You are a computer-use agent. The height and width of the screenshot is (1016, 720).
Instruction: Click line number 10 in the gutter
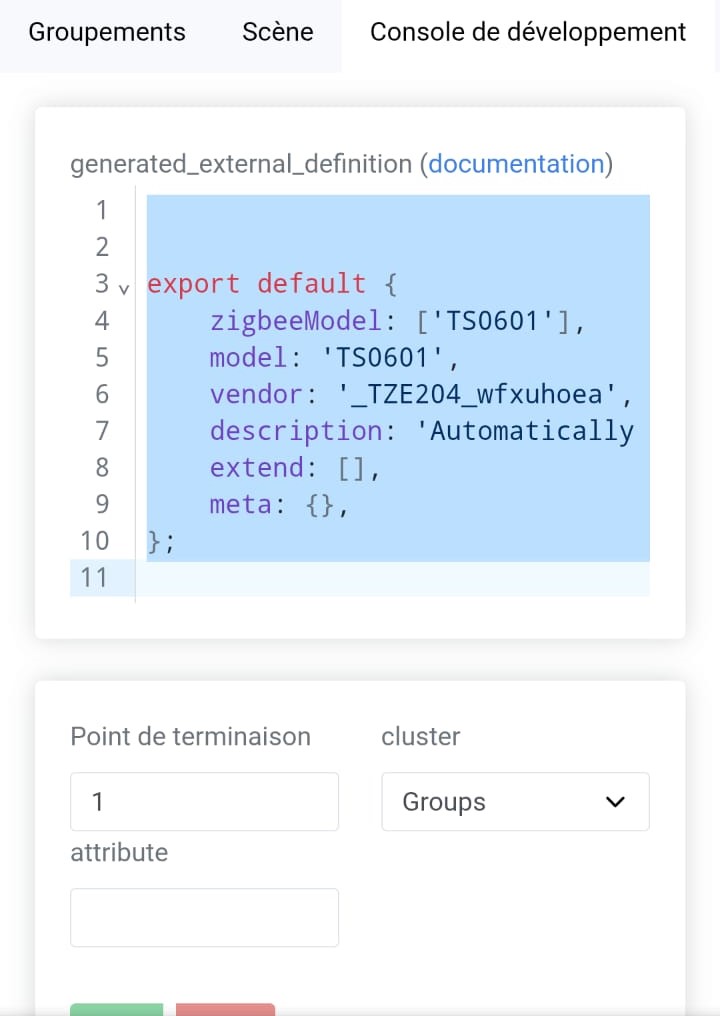(95, 540)
